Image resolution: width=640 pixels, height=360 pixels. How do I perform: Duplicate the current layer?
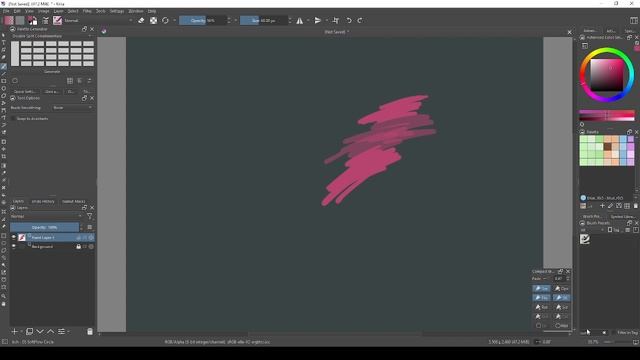point(29,331)
